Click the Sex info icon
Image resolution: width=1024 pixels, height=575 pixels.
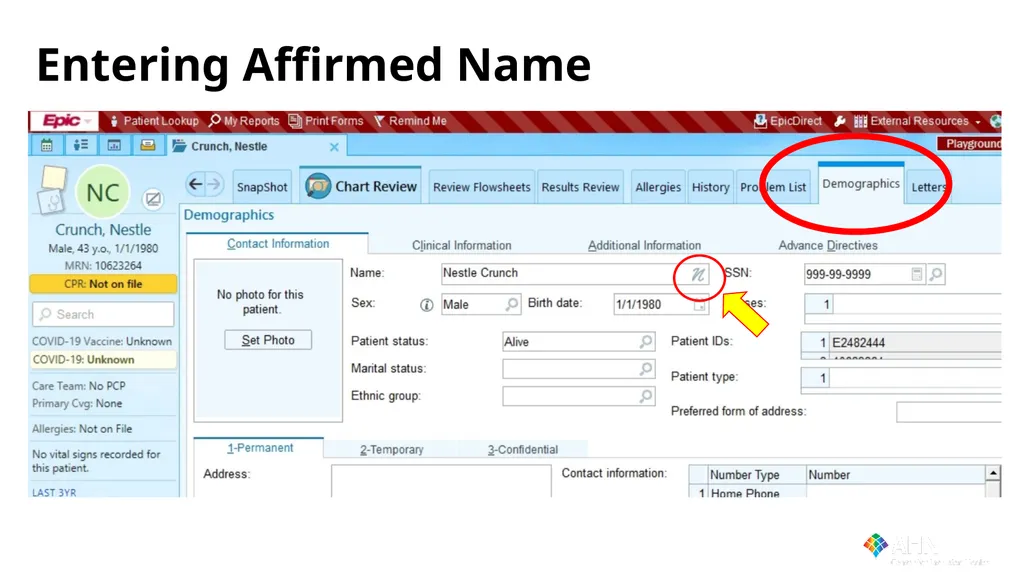426,305
